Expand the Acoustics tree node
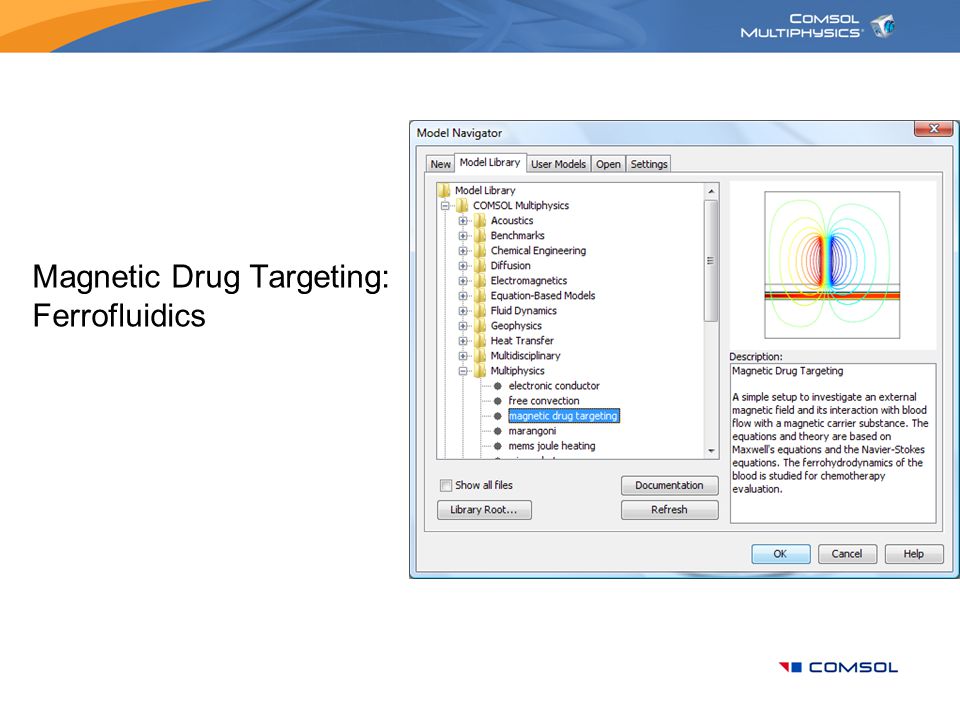The image size is (960, 720). coord(463,221)
